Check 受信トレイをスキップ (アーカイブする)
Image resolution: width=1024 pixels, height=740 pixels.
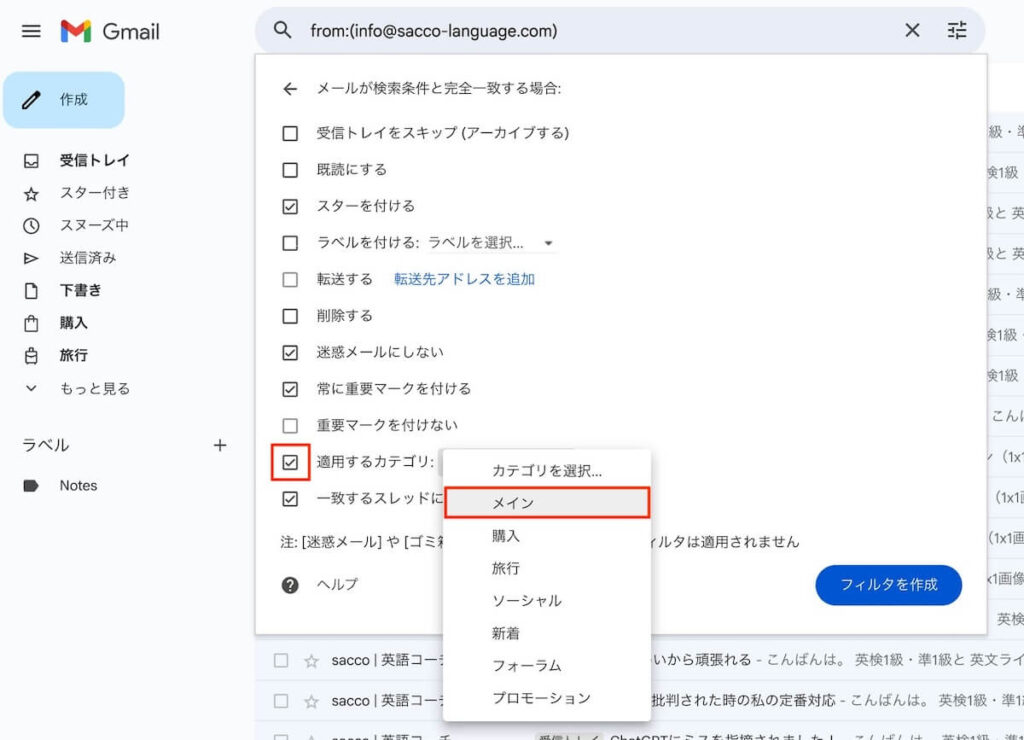tap(290, 132)
